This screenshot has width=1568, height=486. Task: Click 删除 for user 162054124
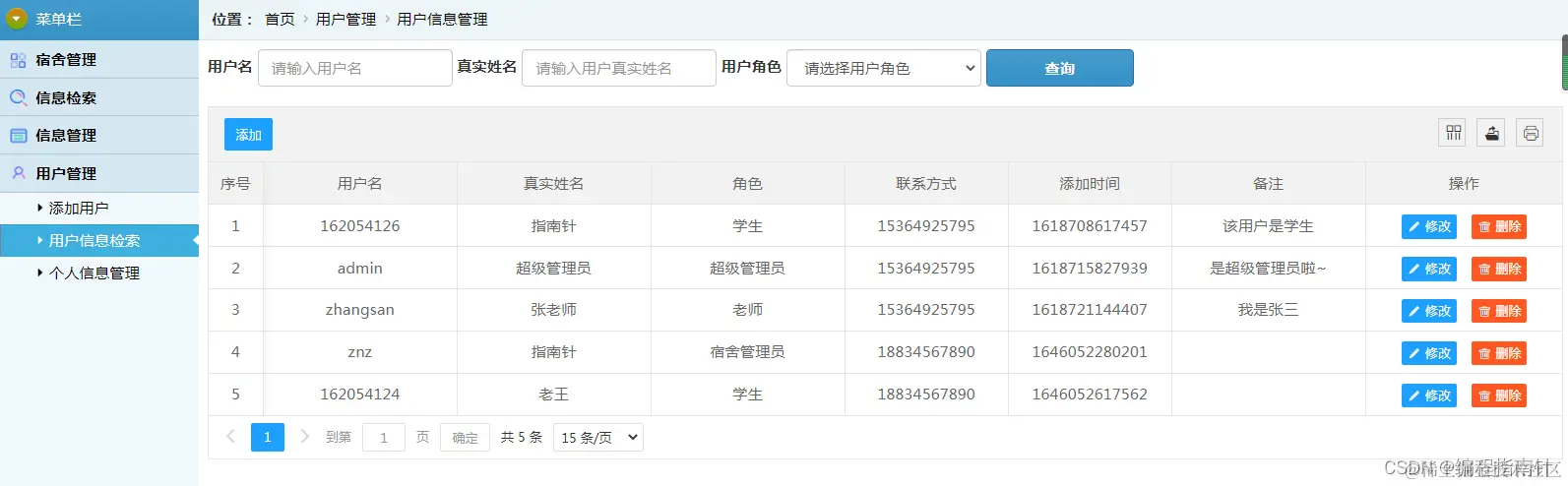[x=1499, y=395]
